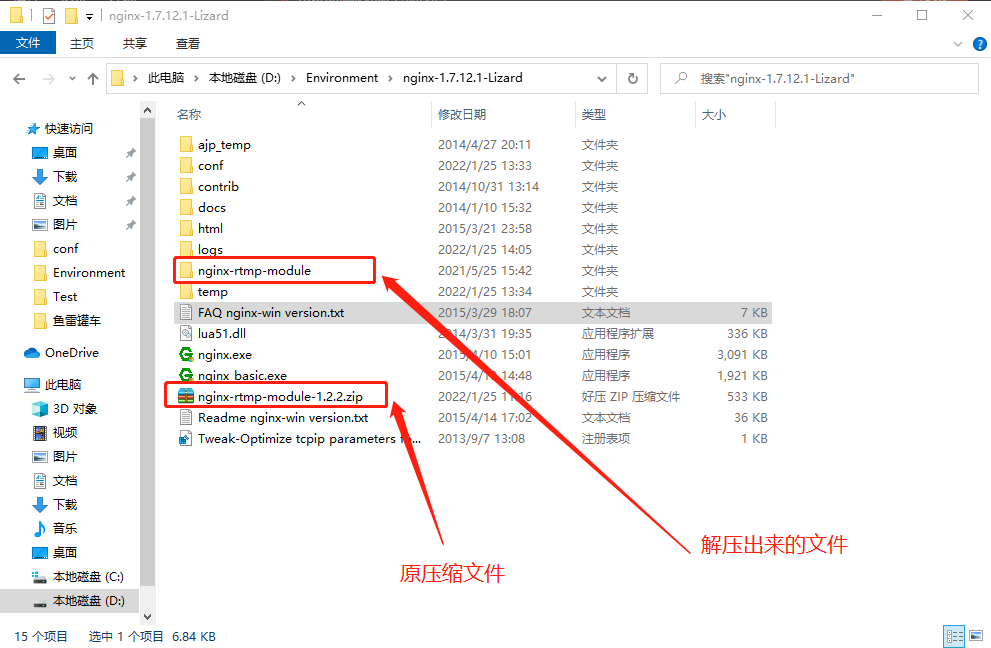This screenshot has height=648, width=991.
Task: Select the nginx-rtmp-module folder icon
Action: (186, 271)
